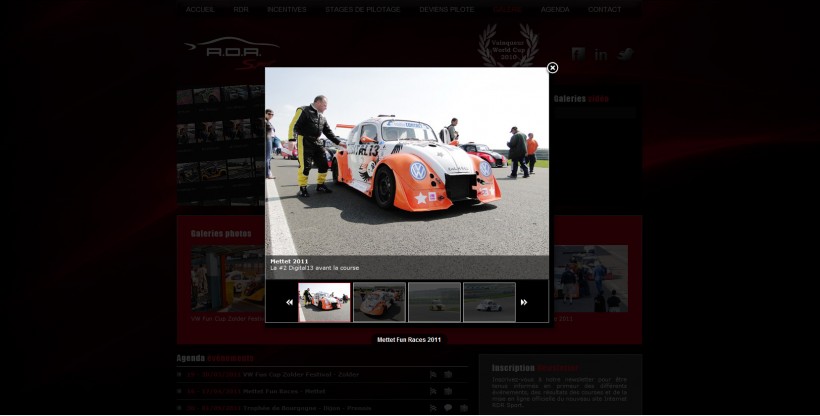The width and height of the screenshot is (820, 416).
Task: Open the LinkedIn social icon
Action: [x=601, y=54]
